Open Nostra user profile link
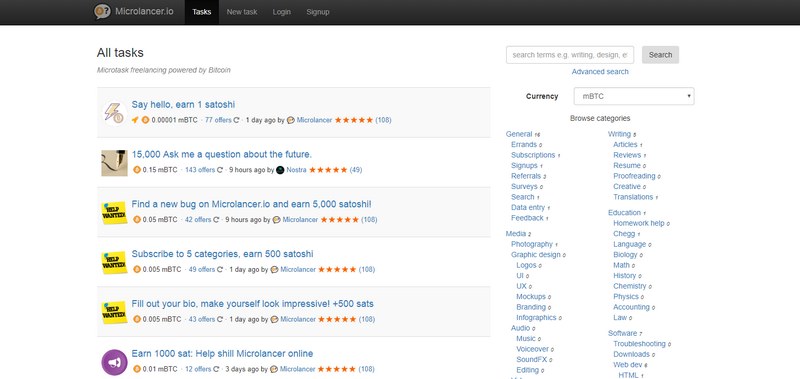Image resolution: width=800 pixels, height=379 pixels. click(296, 170)
